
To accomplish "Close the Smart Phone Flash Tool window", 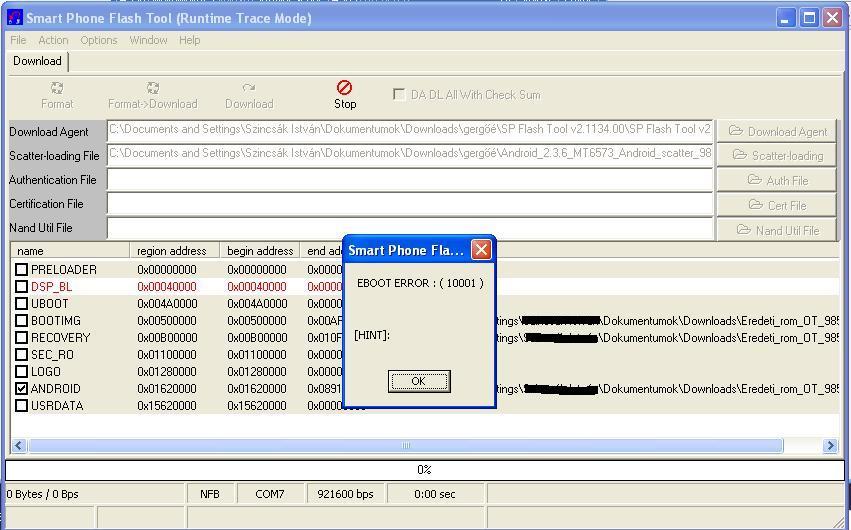I will point(833,18).
